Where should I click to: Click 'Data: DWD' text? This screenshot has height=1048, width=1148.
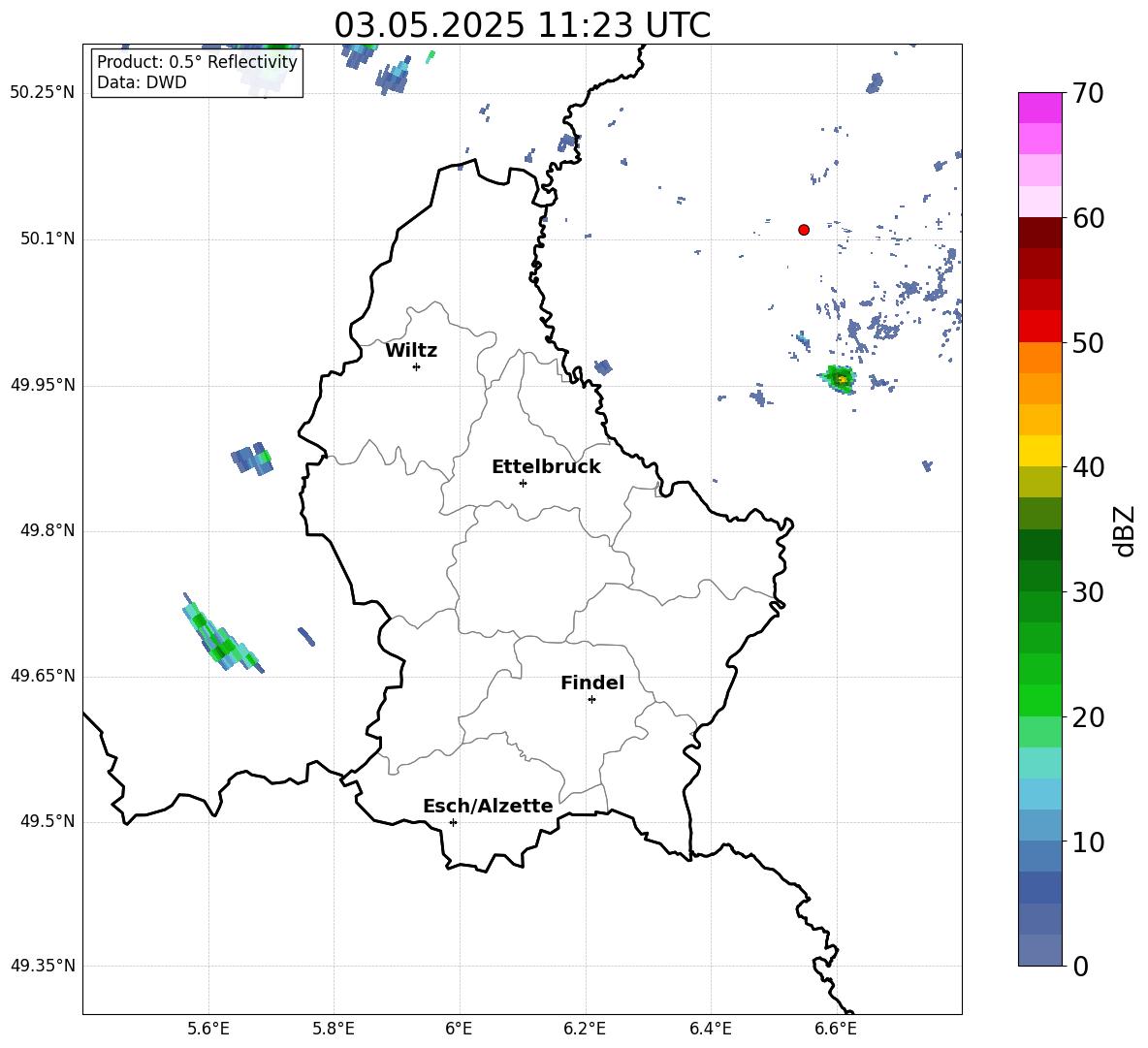(142, 82)
